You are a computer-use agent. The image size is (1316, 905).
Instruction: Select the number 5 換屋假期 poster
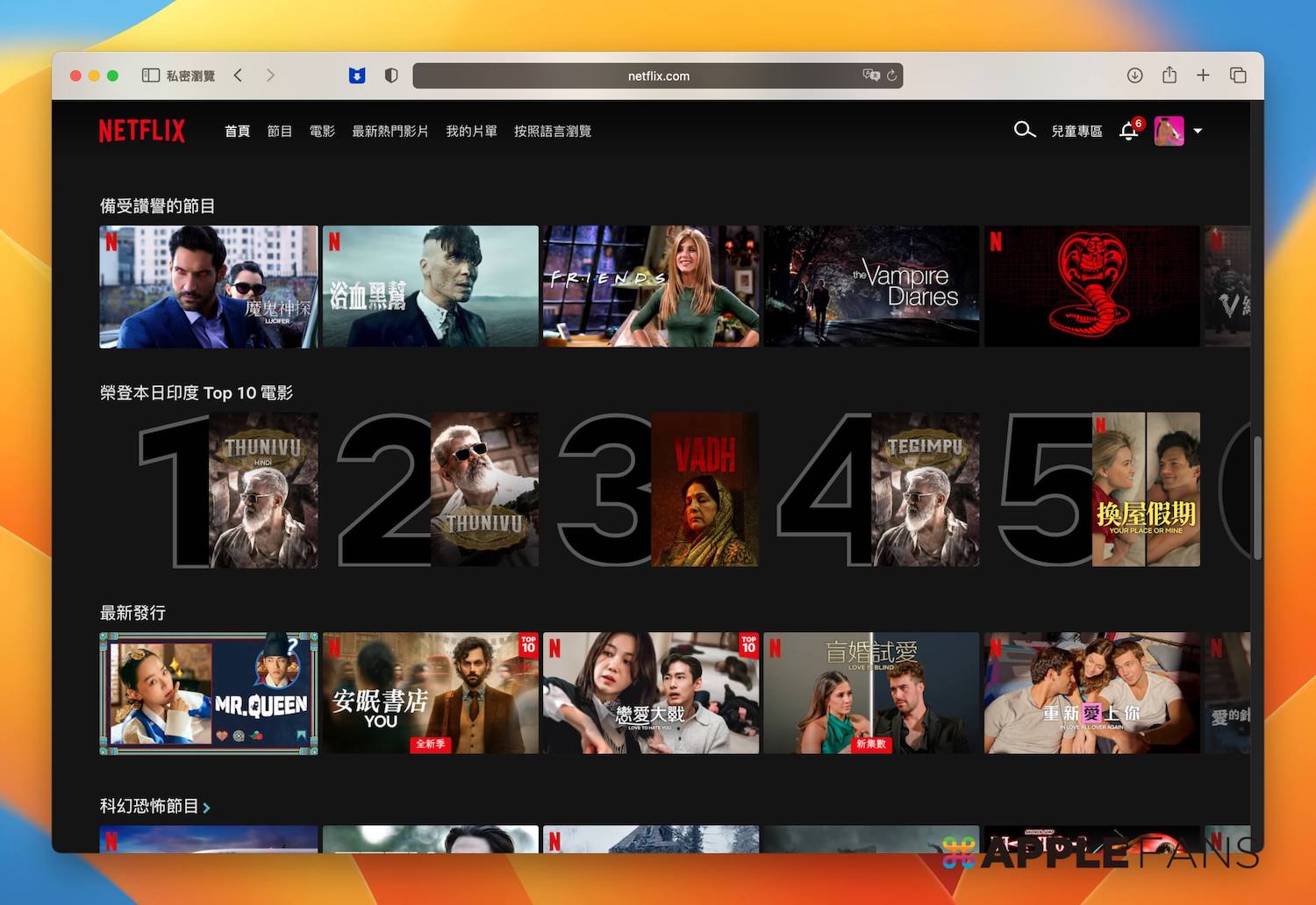(1146, 490)
